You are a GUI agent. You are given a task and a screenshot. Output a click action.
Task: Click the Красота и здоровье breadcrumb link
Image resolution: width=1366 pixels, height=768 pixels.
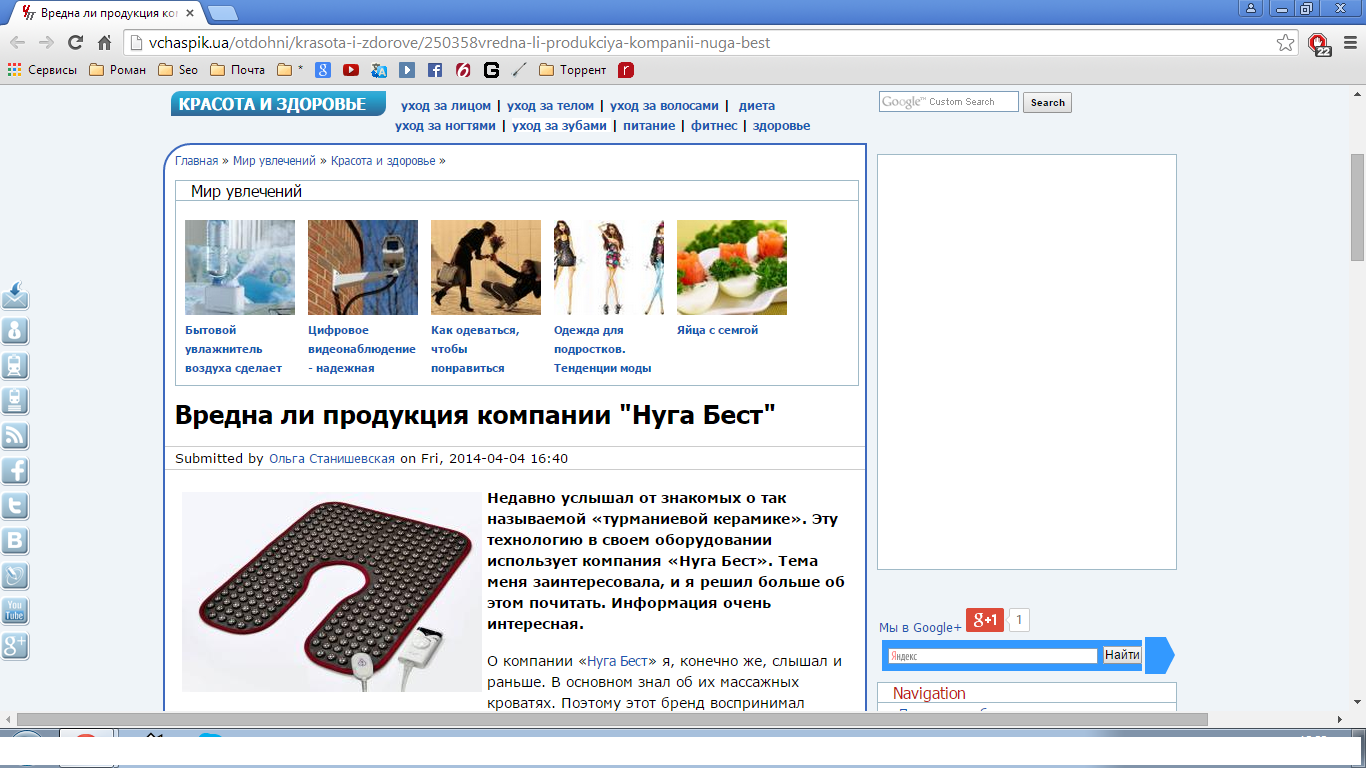point(383,160)
